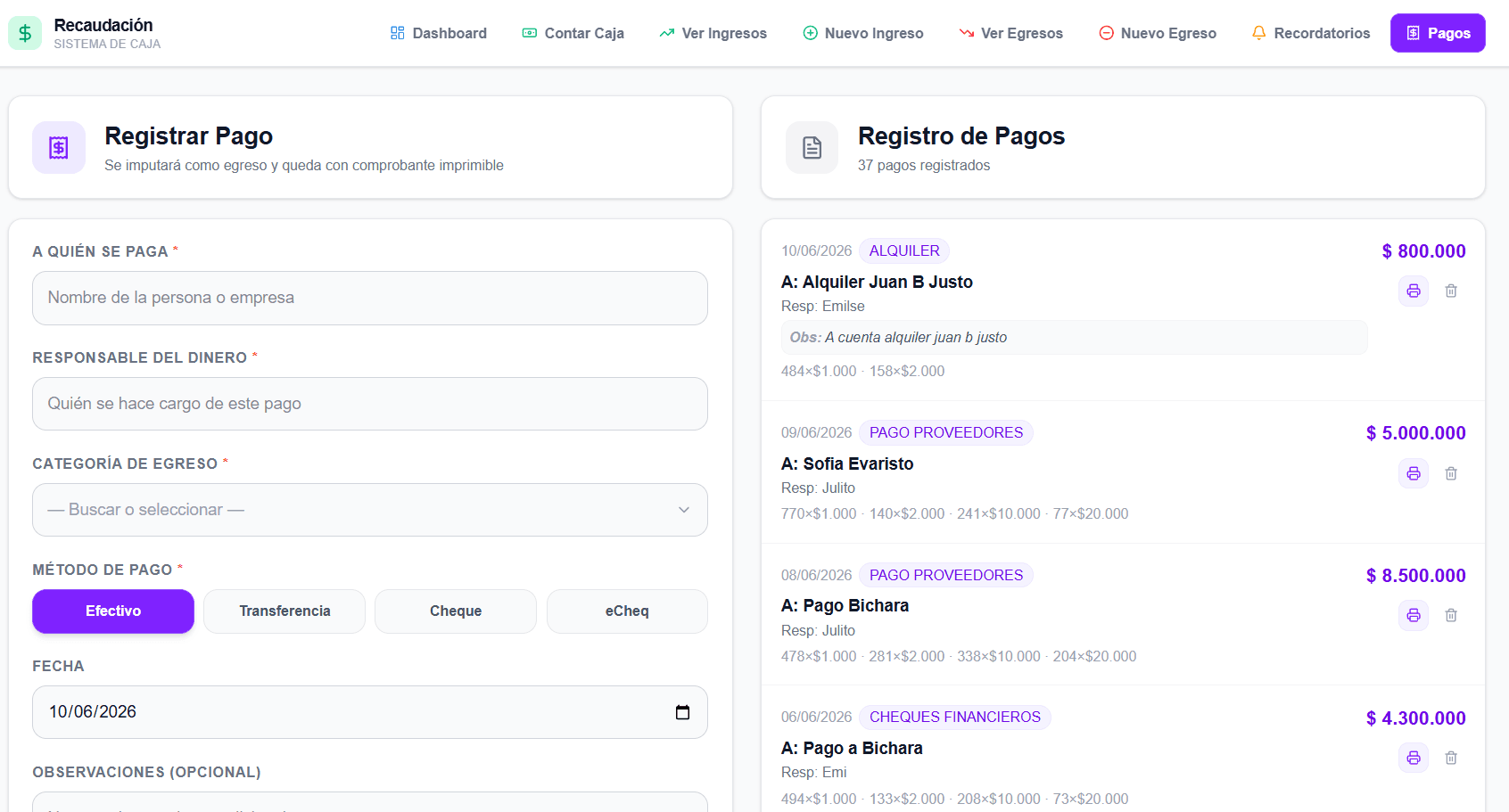Click the 37 pagos registrados counter
The width and height of the screenshot is (1509, 812).
point(924,166)
